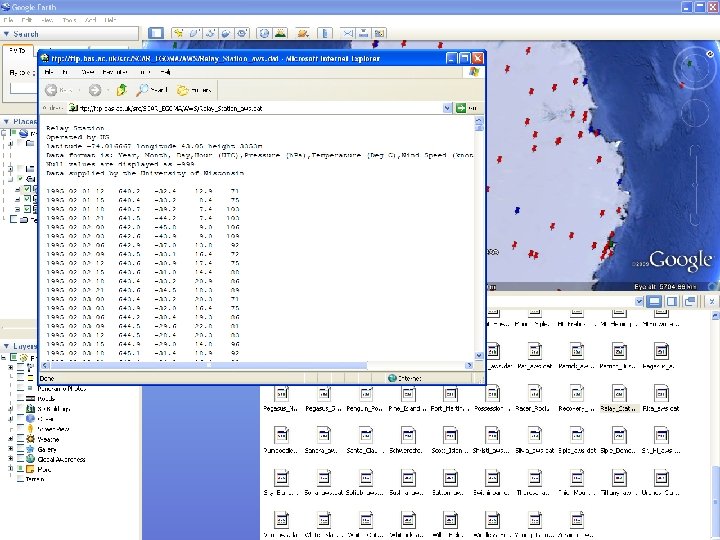Image resolution: width=720 pixels, height=540 pixels.
Task: Collapse the Search panel header triangle
Action: coord(6,34)
